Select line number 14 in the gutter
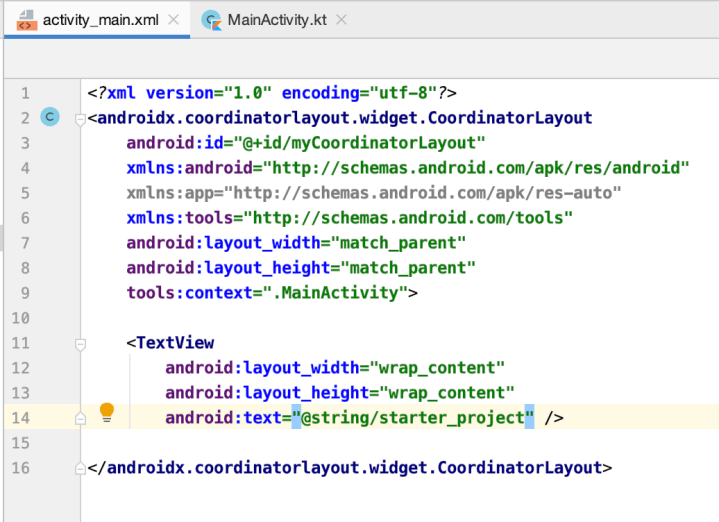 point(21,418)
